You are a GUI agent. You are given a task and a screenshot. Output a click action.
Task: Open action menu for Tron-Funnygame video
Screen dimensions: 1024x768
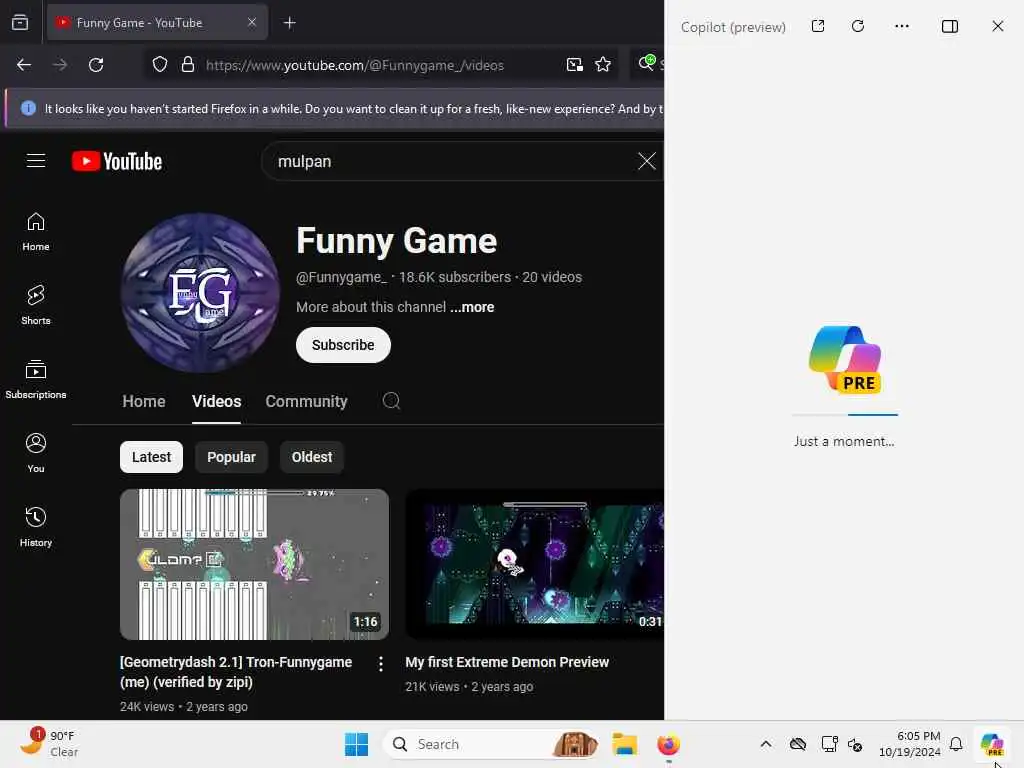(381, 664)
